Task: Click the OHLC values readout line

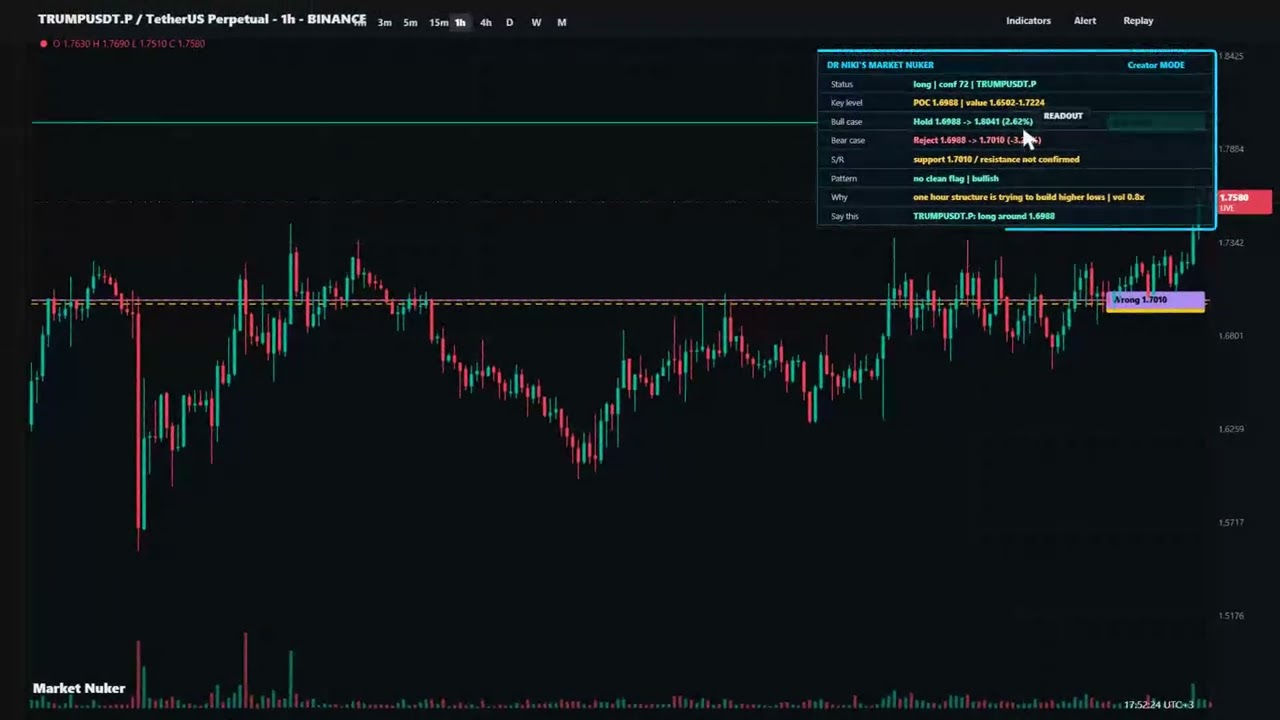Action: point(129,44)
